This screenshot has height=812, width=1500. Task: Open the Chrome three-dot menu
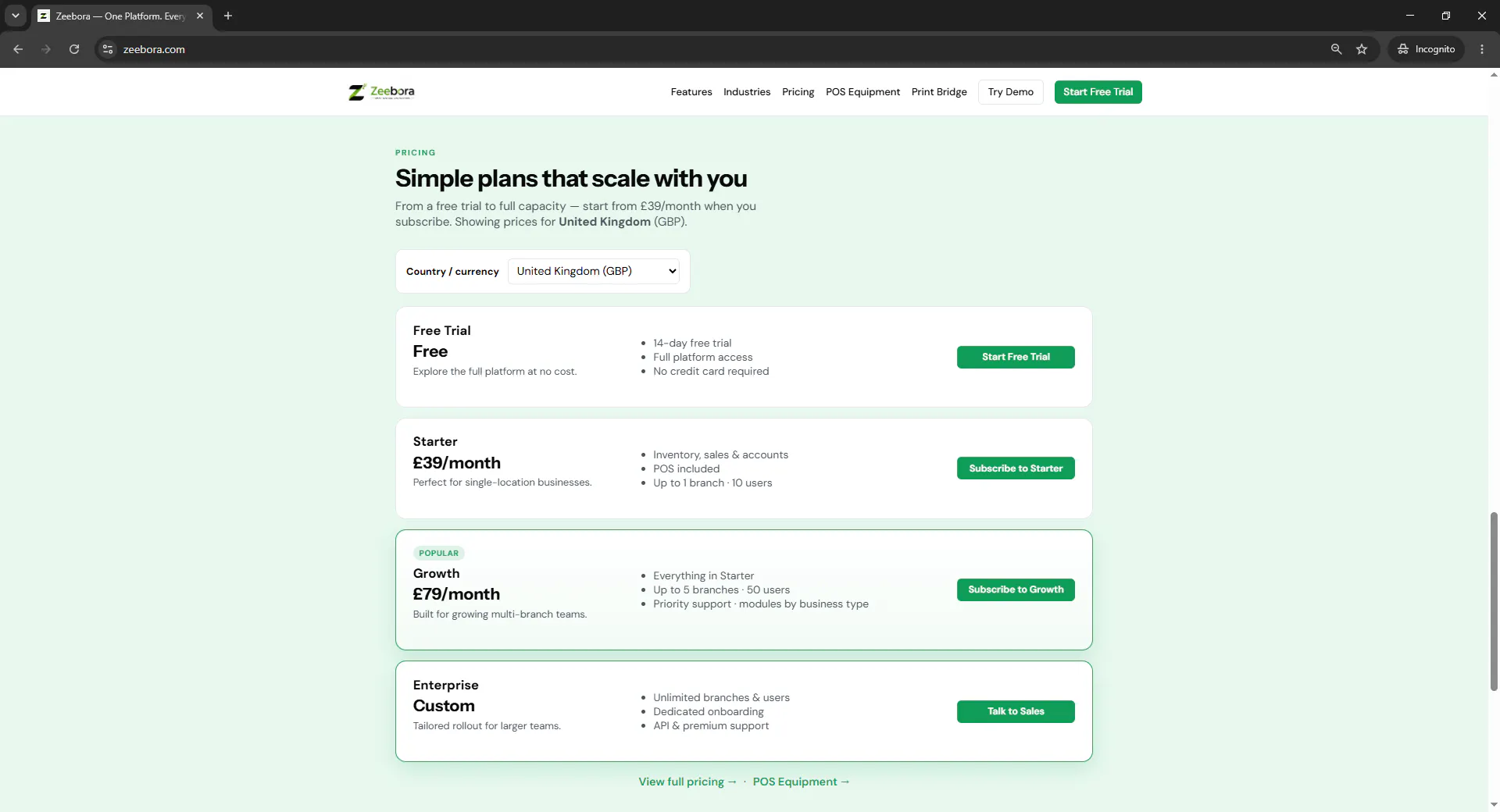[x=1482, y=49]
